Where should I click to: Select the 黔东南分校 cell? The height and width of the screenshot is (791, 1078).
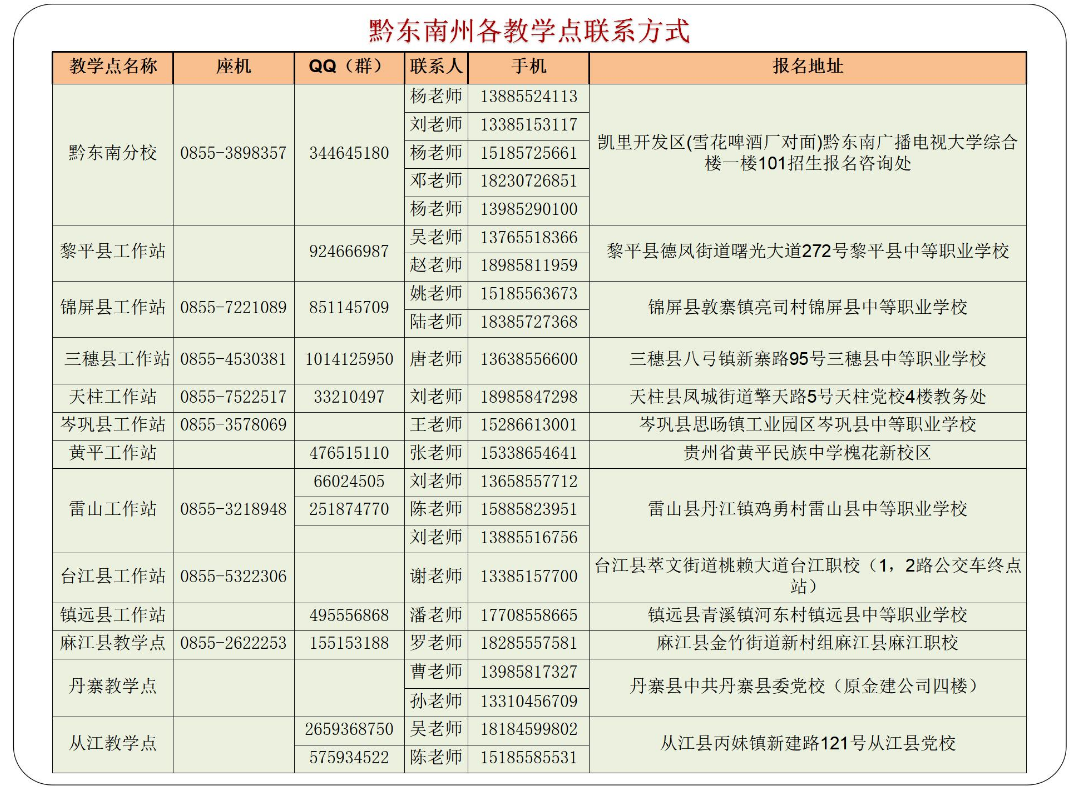113,153
